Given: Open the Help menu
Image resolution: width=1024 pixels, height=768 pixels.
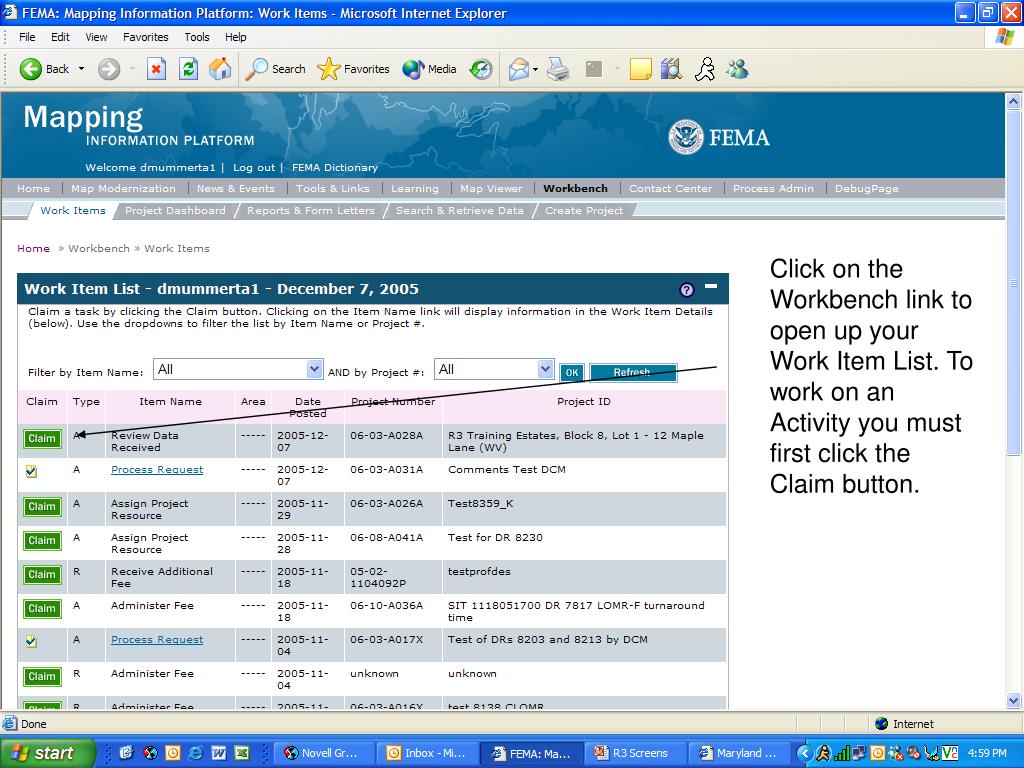Looking at the screenshot, I should point(236,37).
